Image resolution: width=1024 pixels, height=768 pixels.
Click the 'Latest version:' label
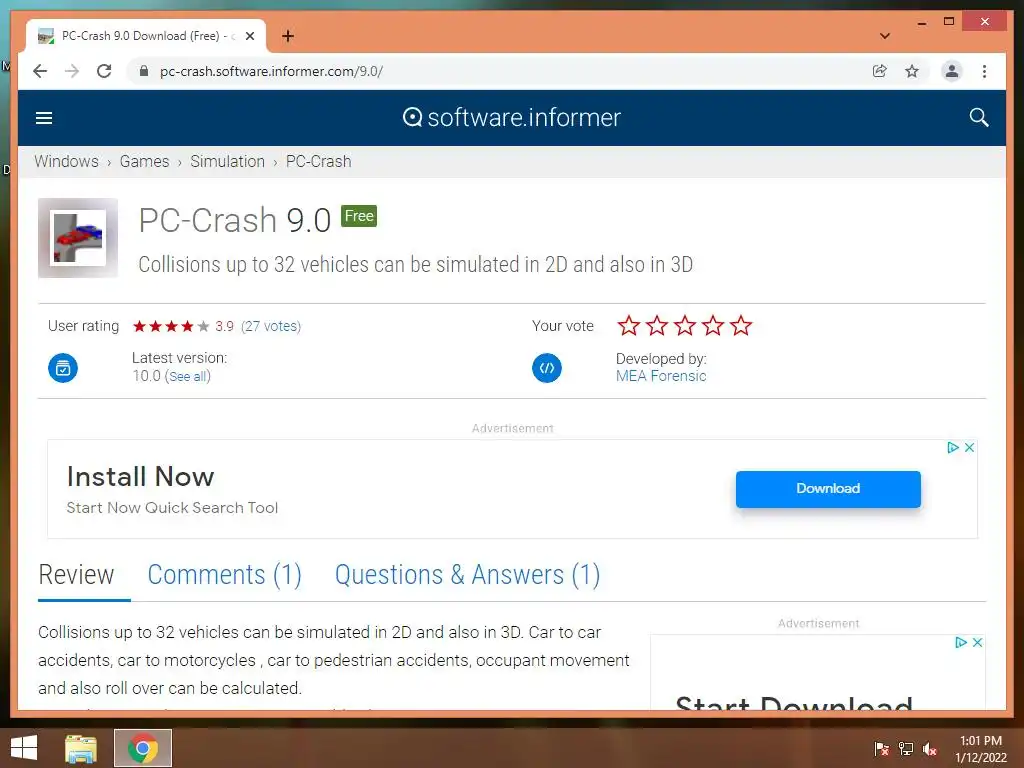[x=180, y=358]
